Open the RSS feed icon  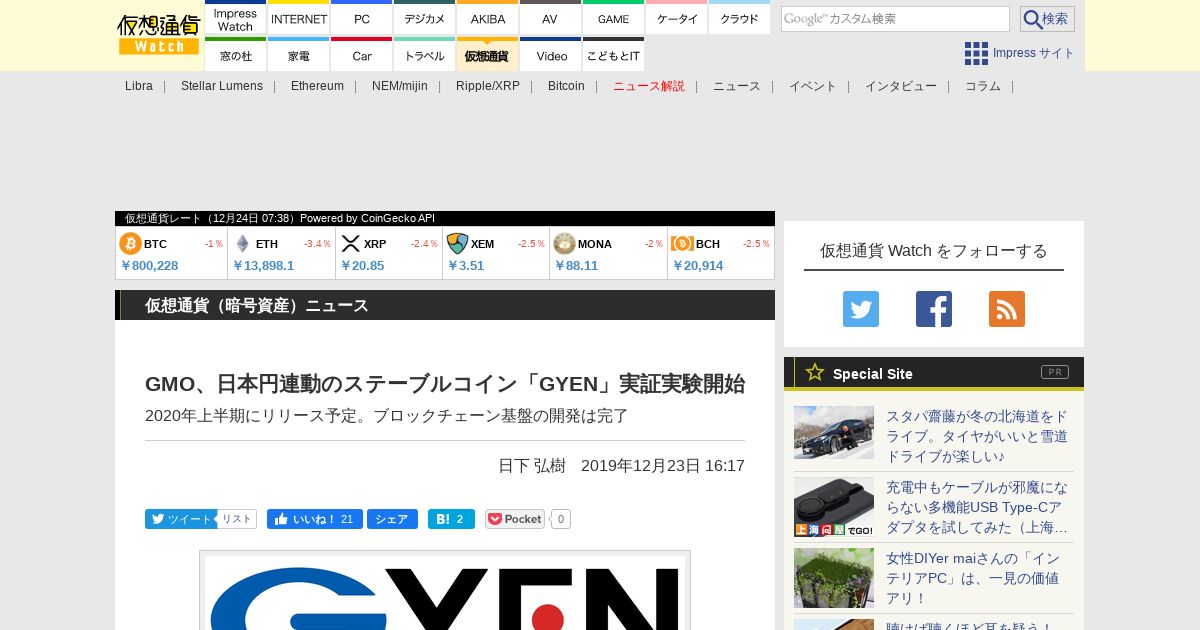1007,309
